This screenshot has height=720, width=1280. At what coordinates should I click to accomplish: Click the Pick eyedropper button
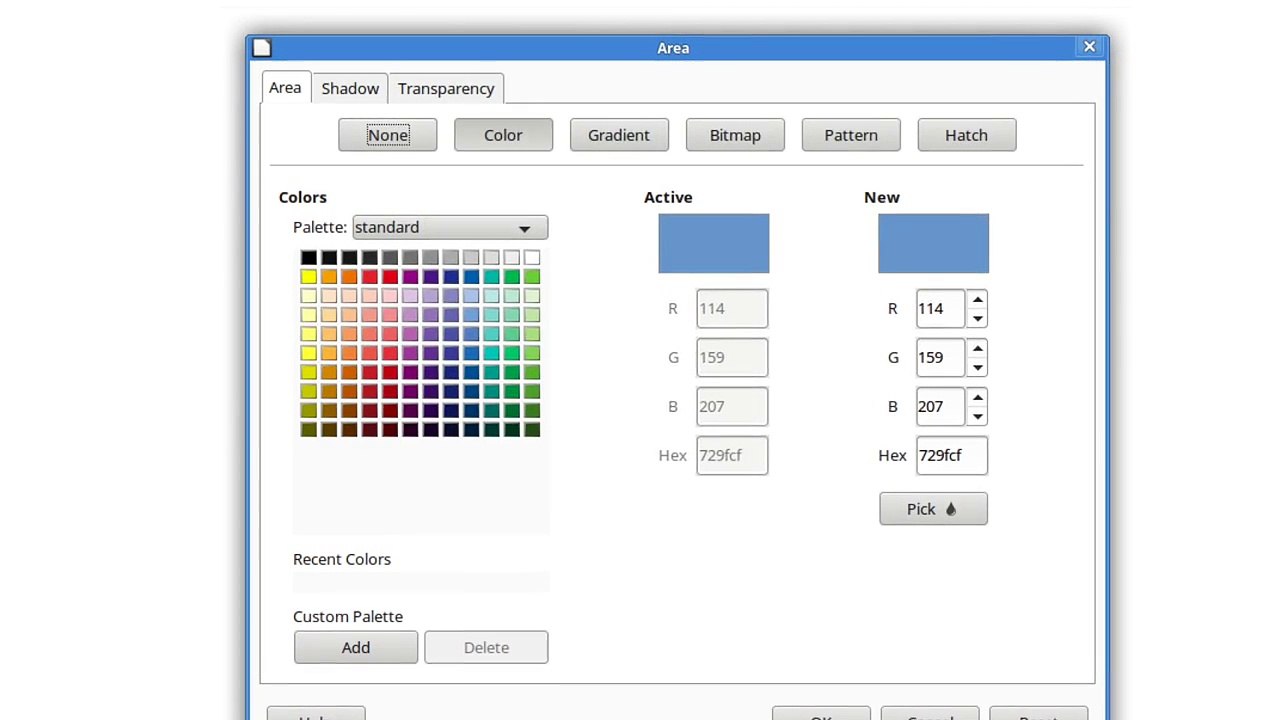(x=933, y=509)
